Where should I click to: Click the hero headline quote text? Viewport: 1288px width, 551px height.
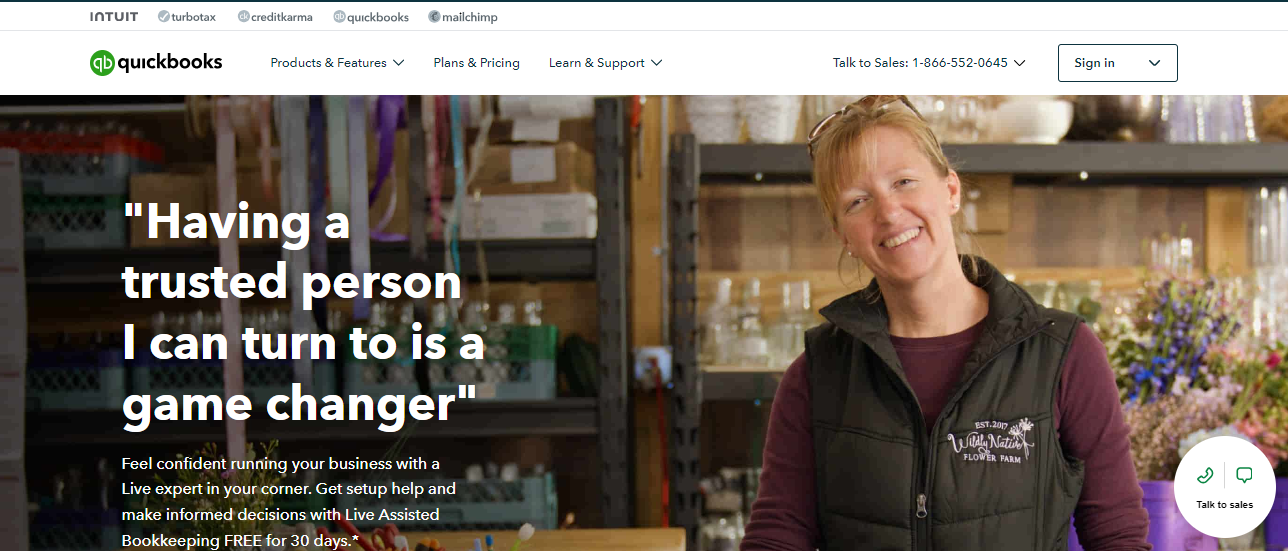(x=303, y=312)
